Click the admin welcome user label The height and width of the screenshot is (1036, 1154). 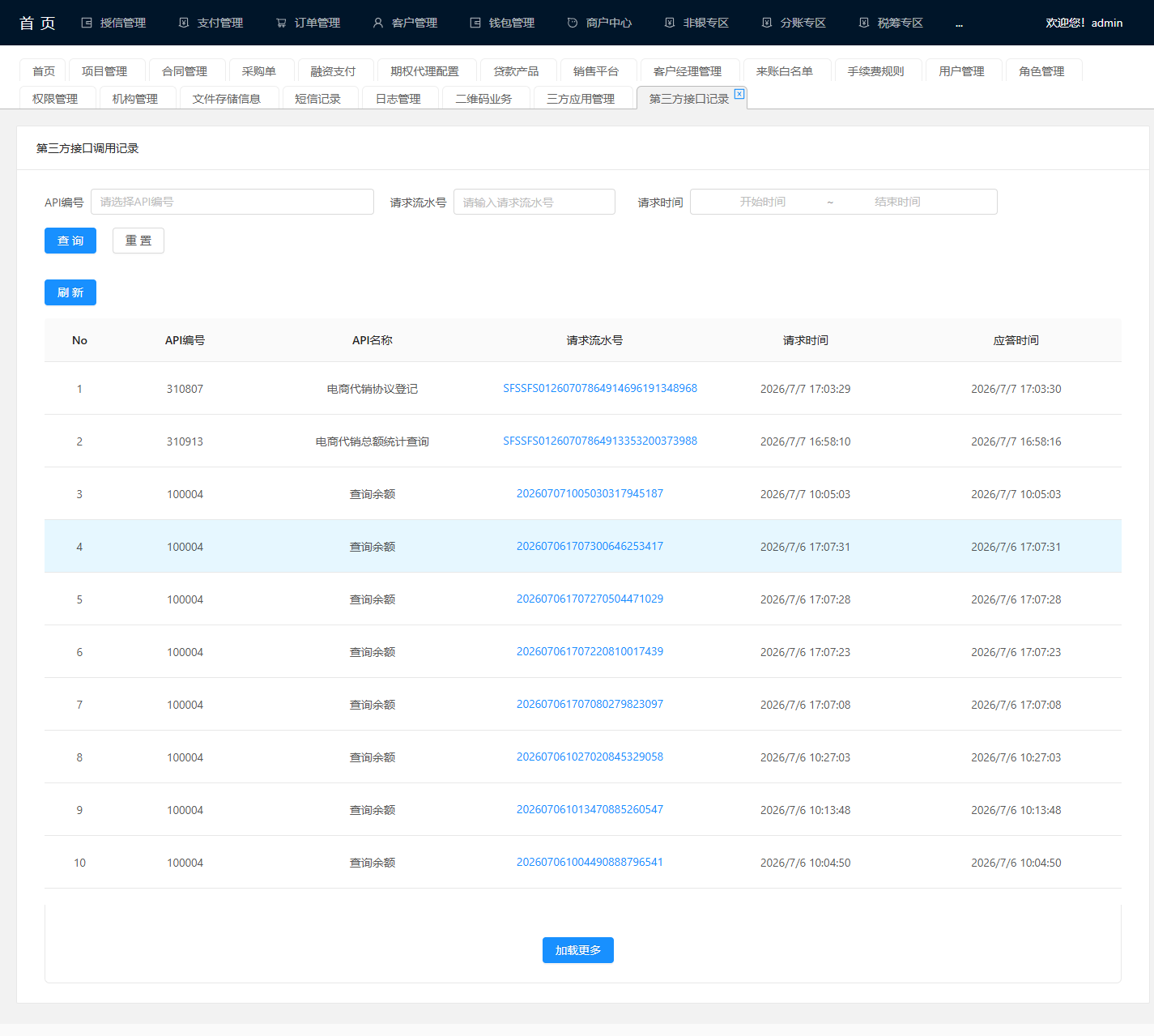[1084, 23]
